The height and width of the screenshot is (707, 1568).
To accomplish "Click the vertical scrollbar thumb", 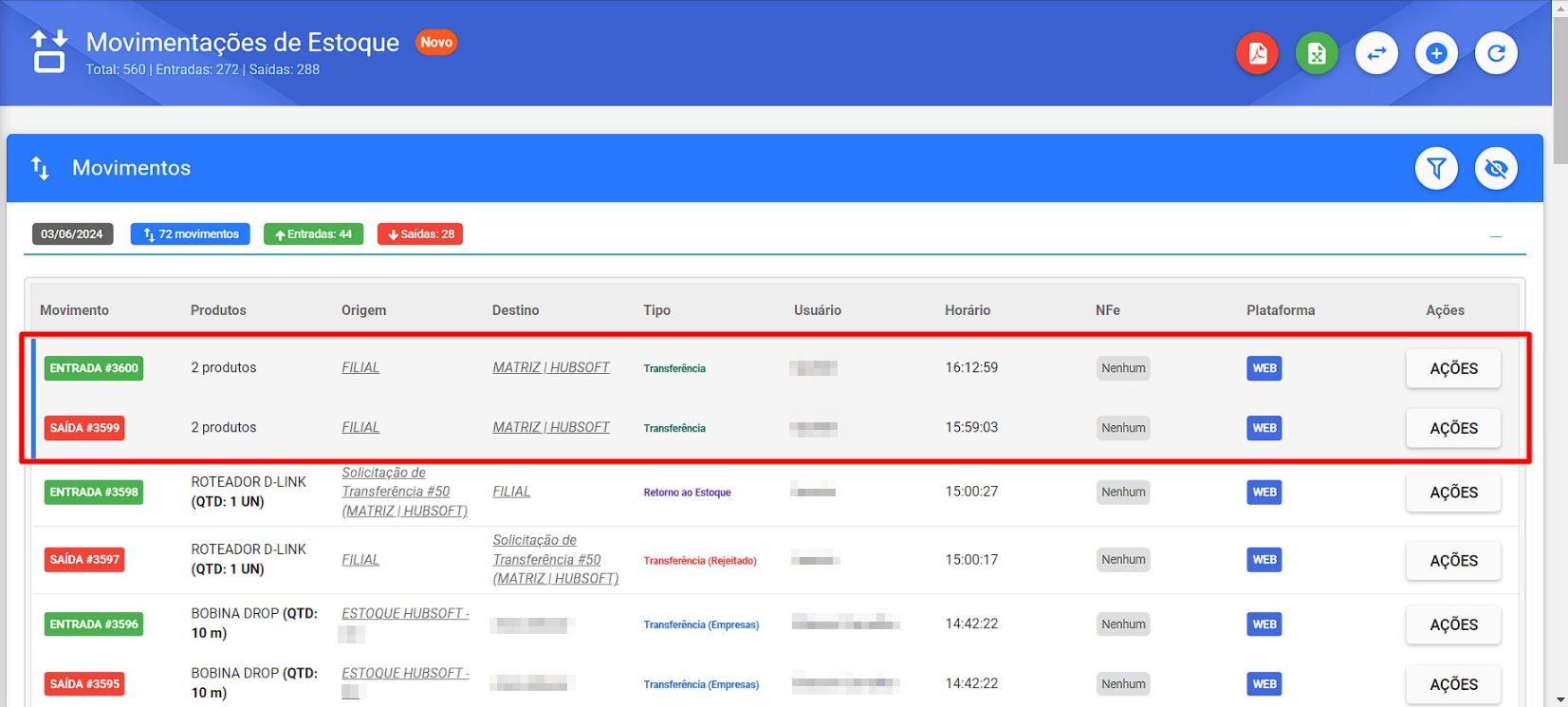I will coord(1560,90).
